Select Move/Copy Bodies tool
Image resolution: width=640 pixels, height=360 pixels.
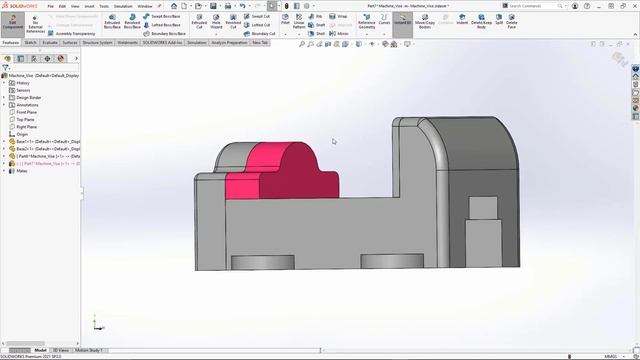pos(425,21)
